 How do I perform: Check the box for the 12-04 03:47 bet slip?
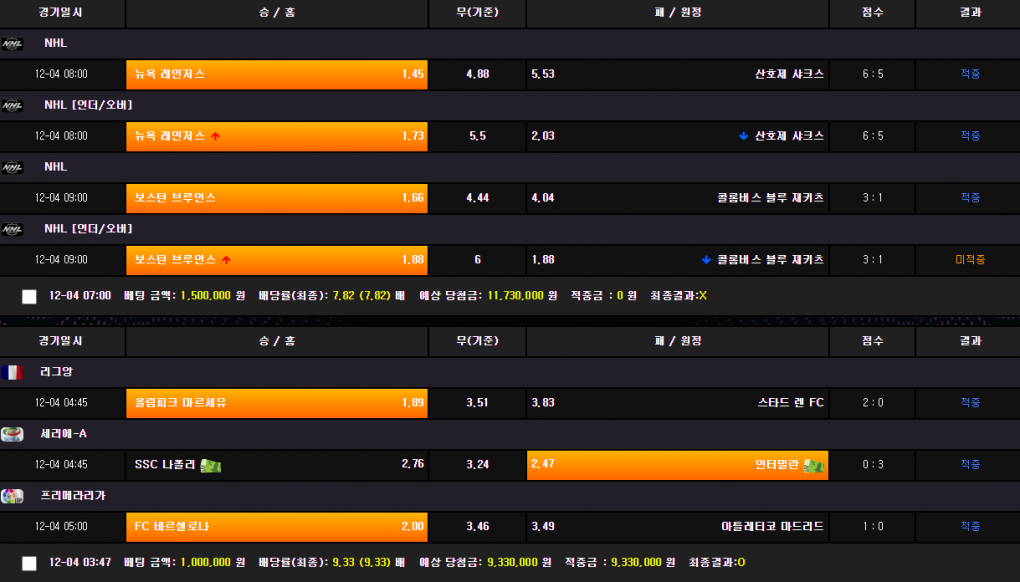(29, 563)
